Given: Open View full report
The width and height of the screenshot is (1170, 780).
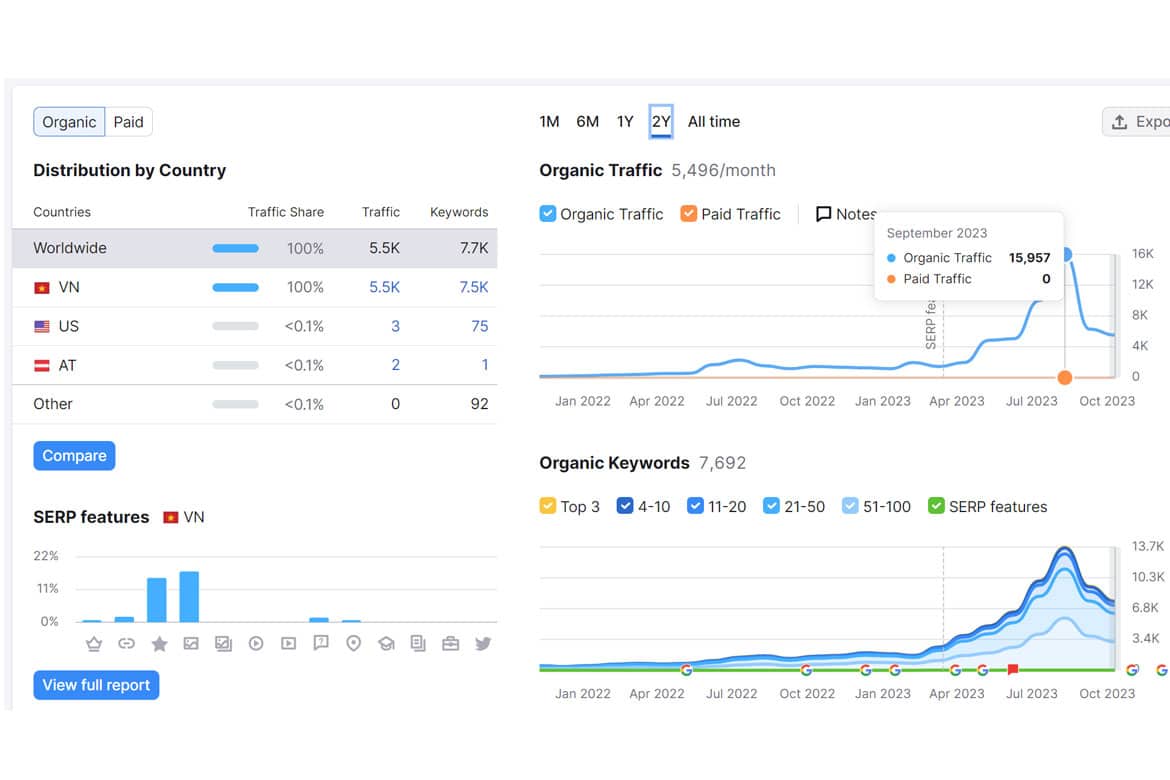Looking at the screenshot, I should [96, 685].
